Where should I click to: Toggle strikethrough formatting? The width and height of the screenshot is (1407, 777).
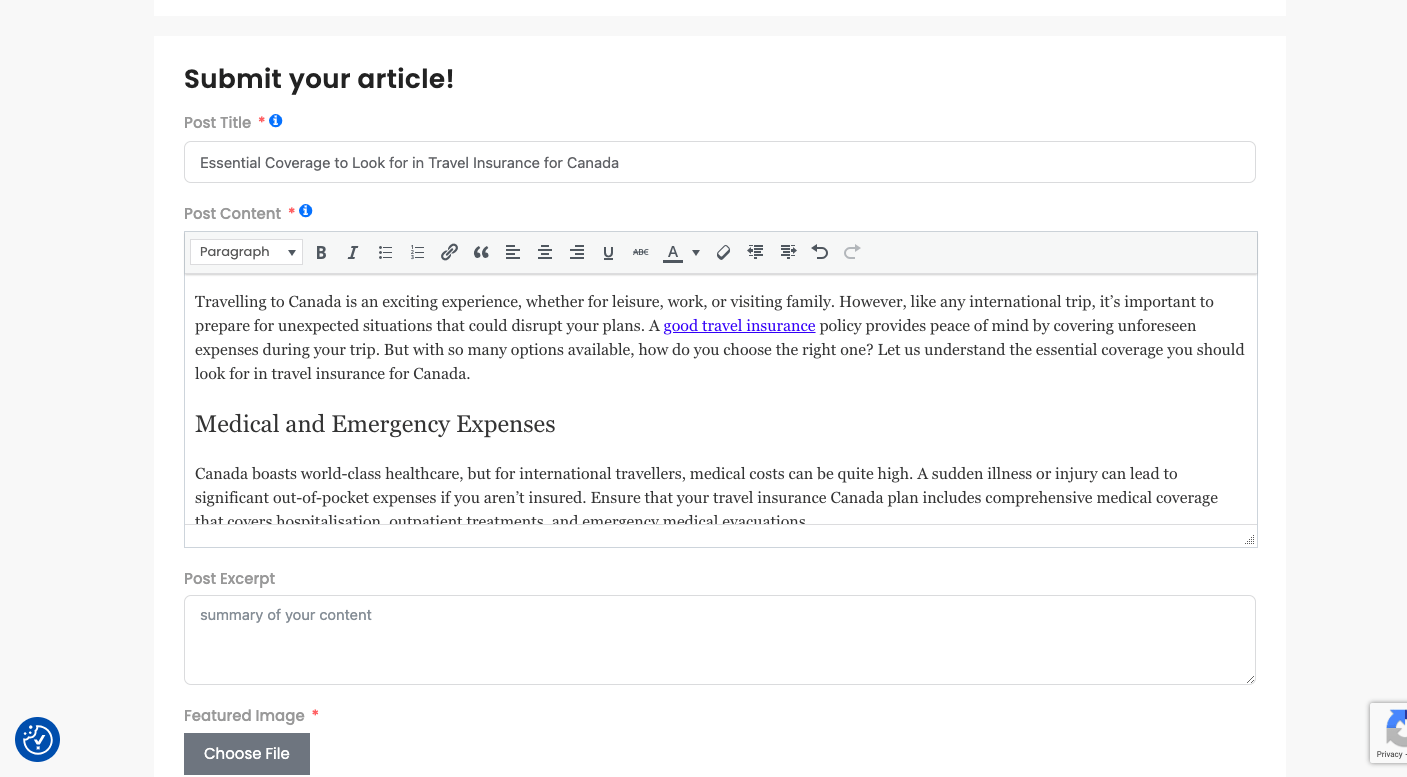[641, 252]
